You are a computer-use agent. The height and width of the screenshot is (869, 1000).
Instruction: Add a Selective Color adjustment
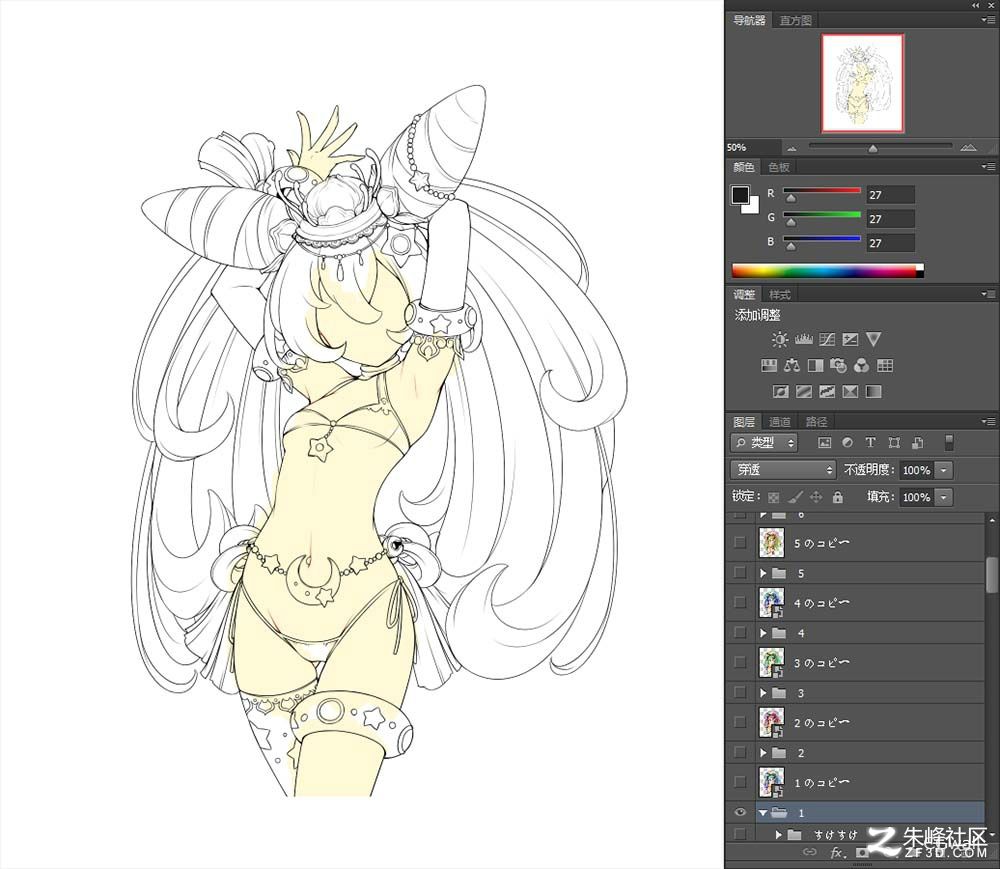pos(850,391)
